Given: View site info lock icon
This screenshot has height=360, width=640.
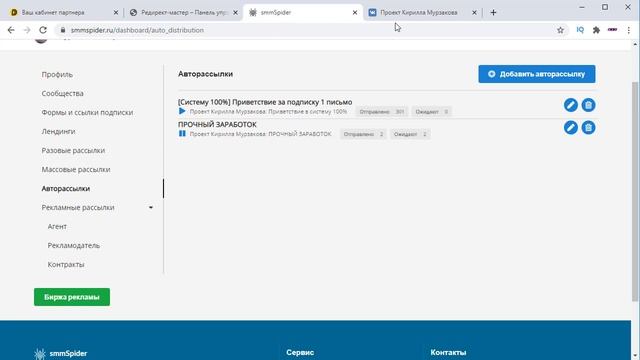Looking at the screenshot, I should click(x=63, y=30).
